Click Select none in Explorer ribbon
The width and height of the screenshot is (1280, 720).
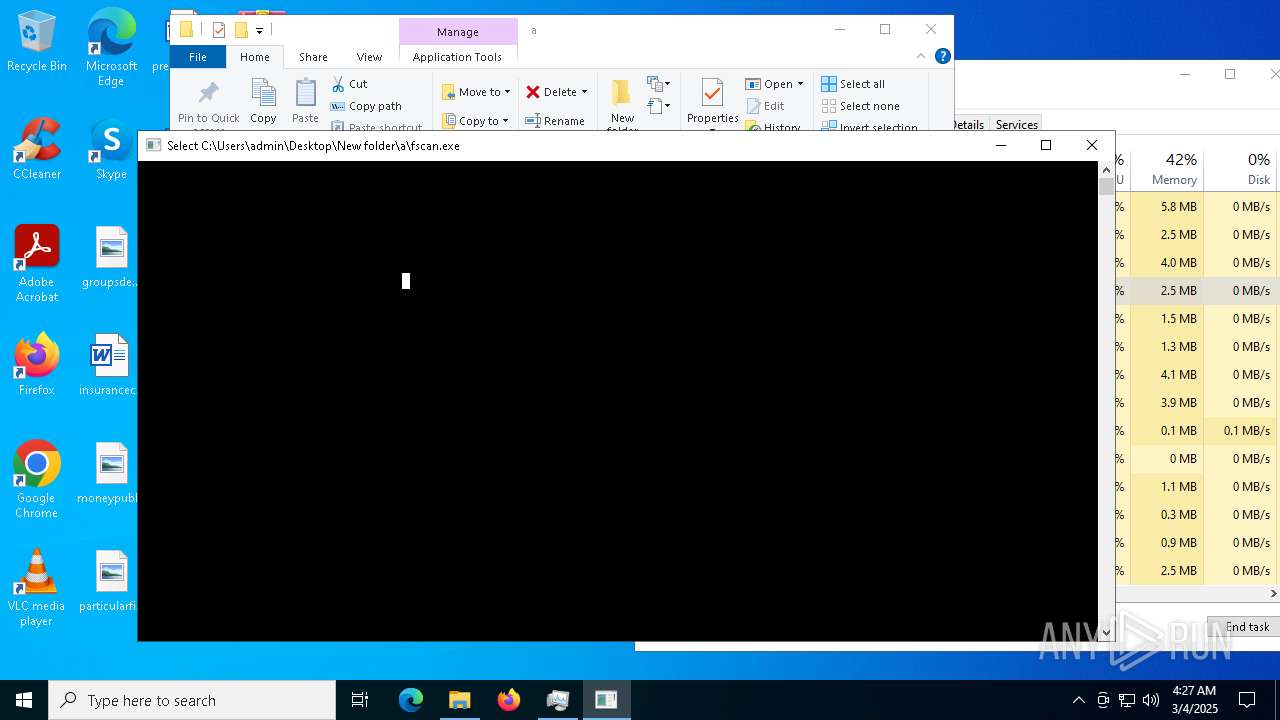pyautogui.click(x=861, y=106)
